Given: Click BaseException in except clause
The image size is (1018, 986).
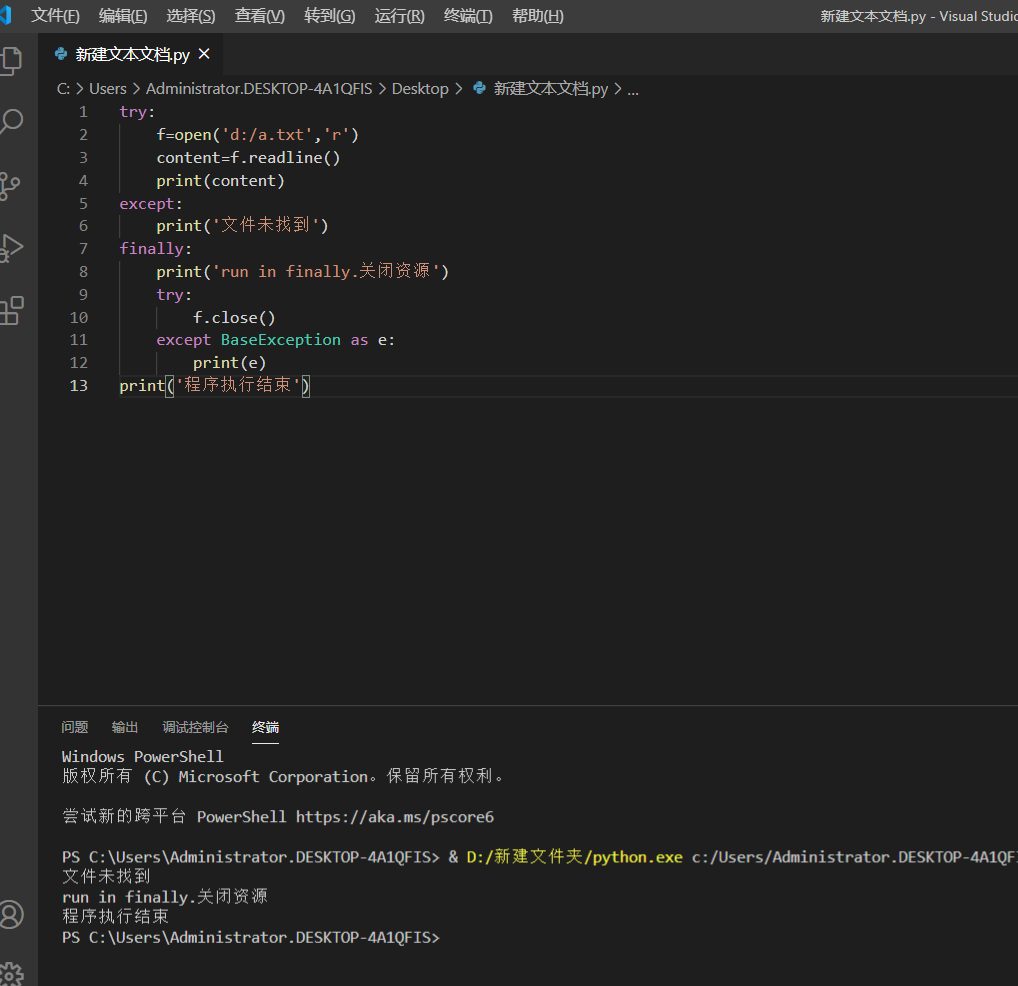Looking at the screenshot, I should 280,339.
